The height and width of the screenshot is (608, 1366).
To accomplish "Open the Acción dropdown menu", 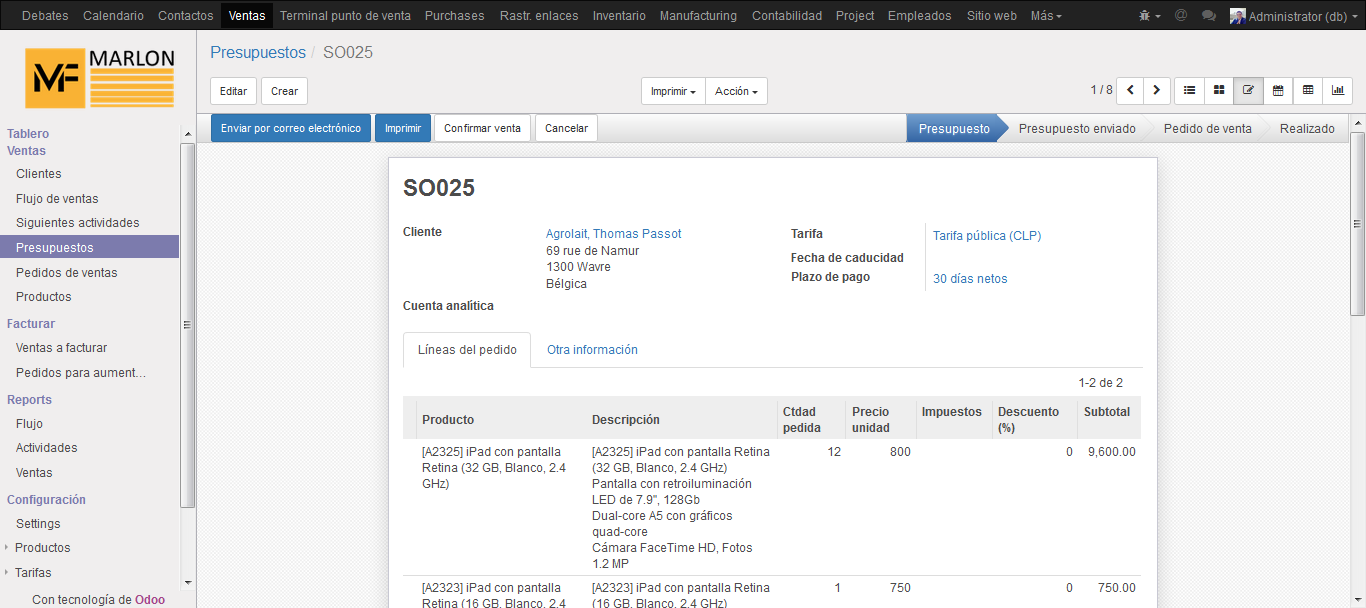I will coord(736,91).
